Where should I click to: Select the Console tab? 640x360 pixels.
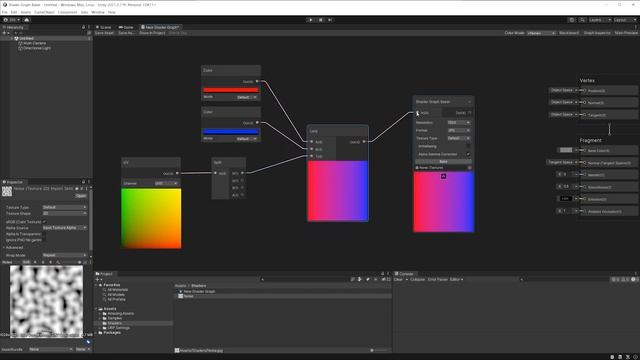point(404,274)
